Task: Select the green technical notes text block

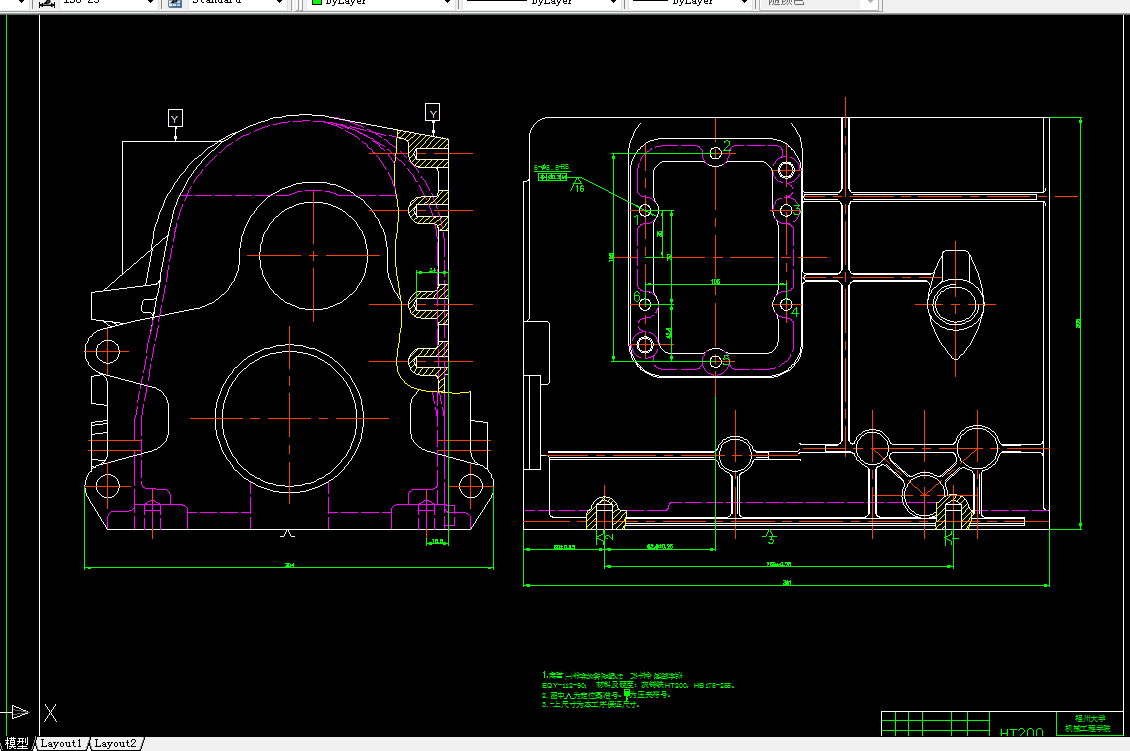Action: [x=638, y=690]
